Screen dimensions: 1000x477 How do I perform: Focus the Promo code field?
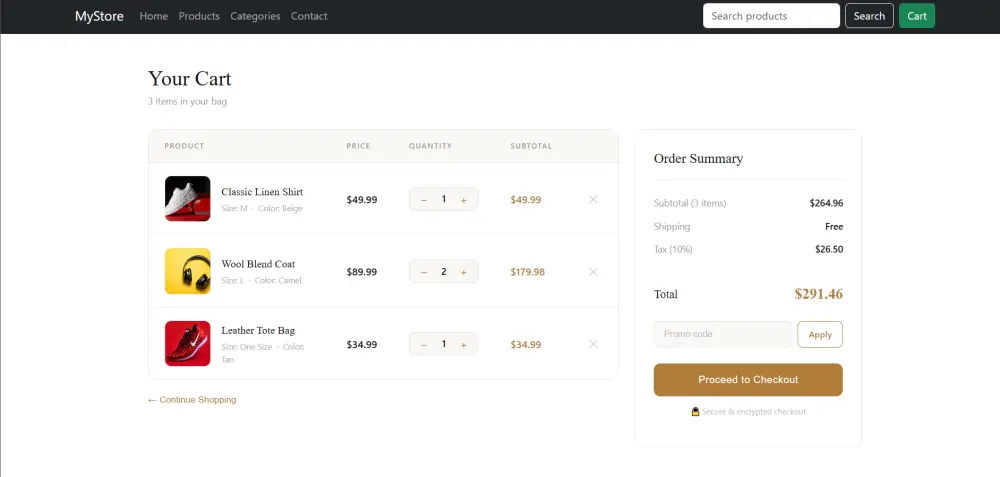click(x=723, y=334)
